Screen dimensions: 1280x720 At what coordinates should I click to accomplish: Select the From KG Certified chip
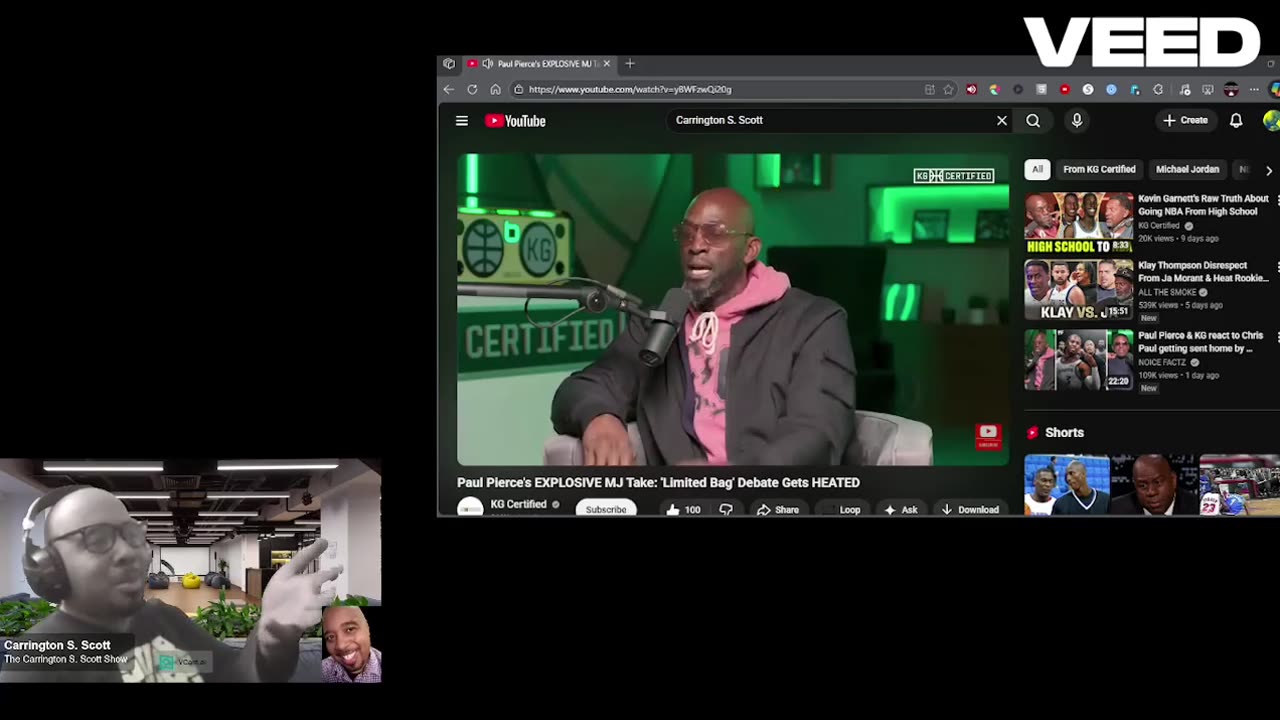point(1099,170)
